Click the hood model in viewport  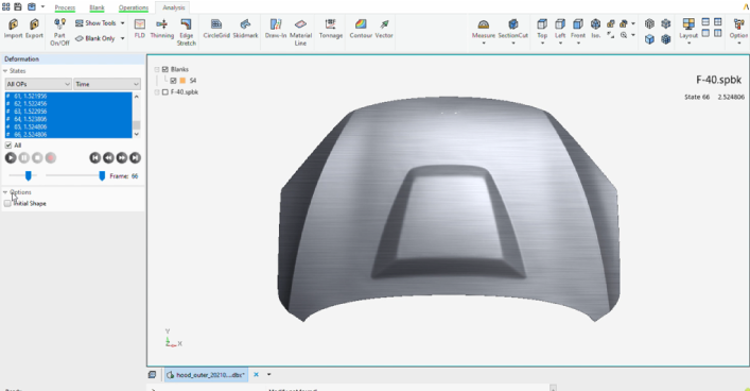449,211
